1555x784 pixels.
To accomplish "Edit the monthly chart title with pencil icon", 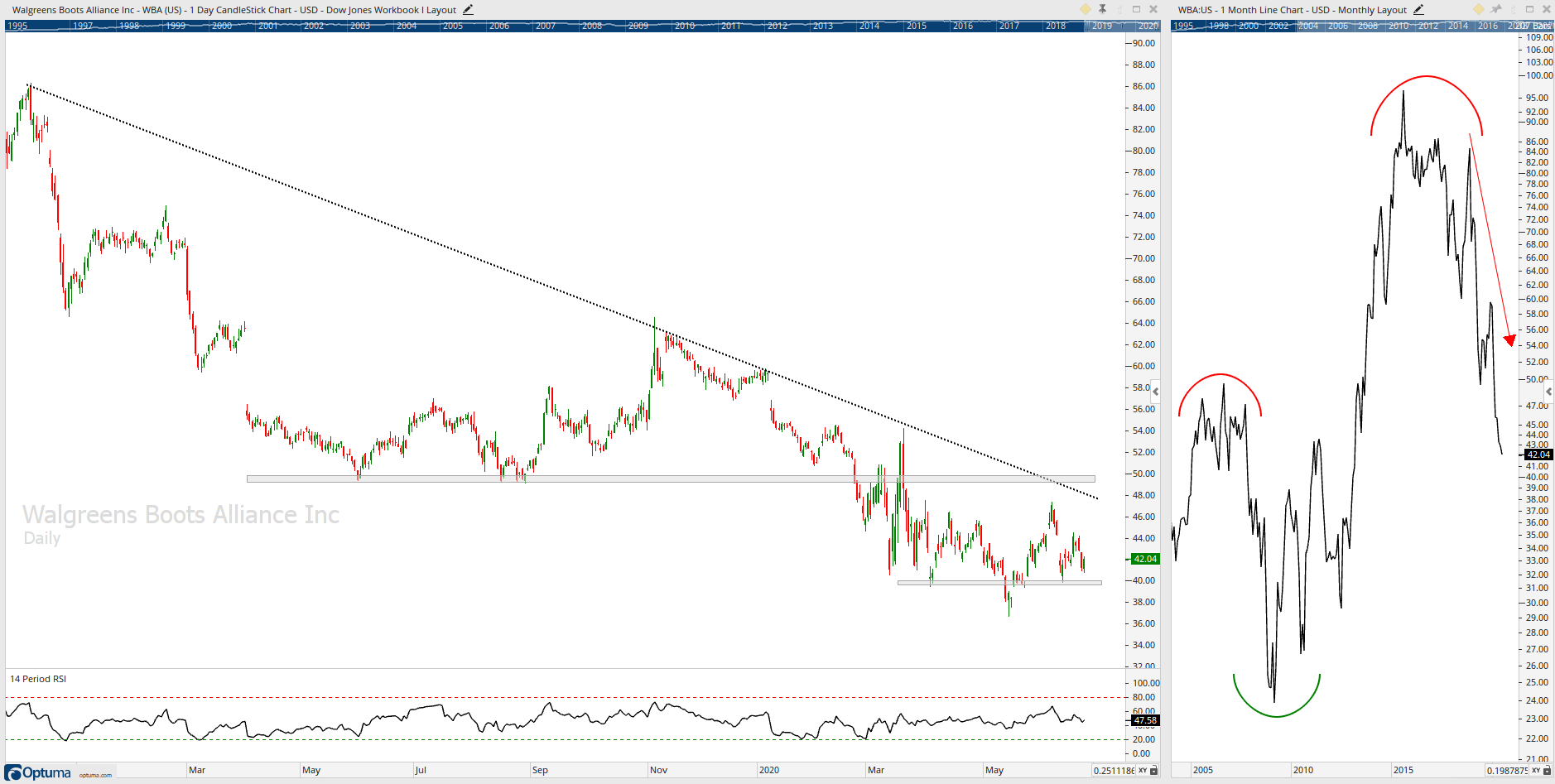I will (1418, 10).
